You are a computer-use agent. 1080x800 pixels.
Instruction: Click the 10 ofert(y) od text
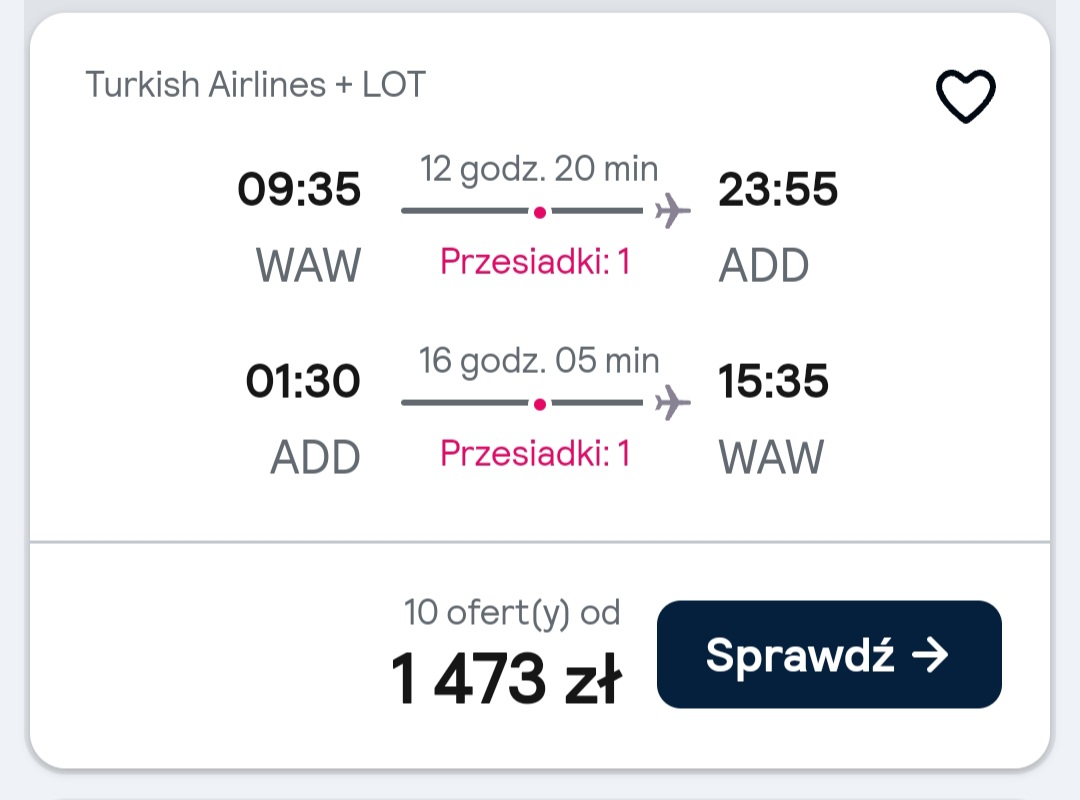(x=512, y=613)
